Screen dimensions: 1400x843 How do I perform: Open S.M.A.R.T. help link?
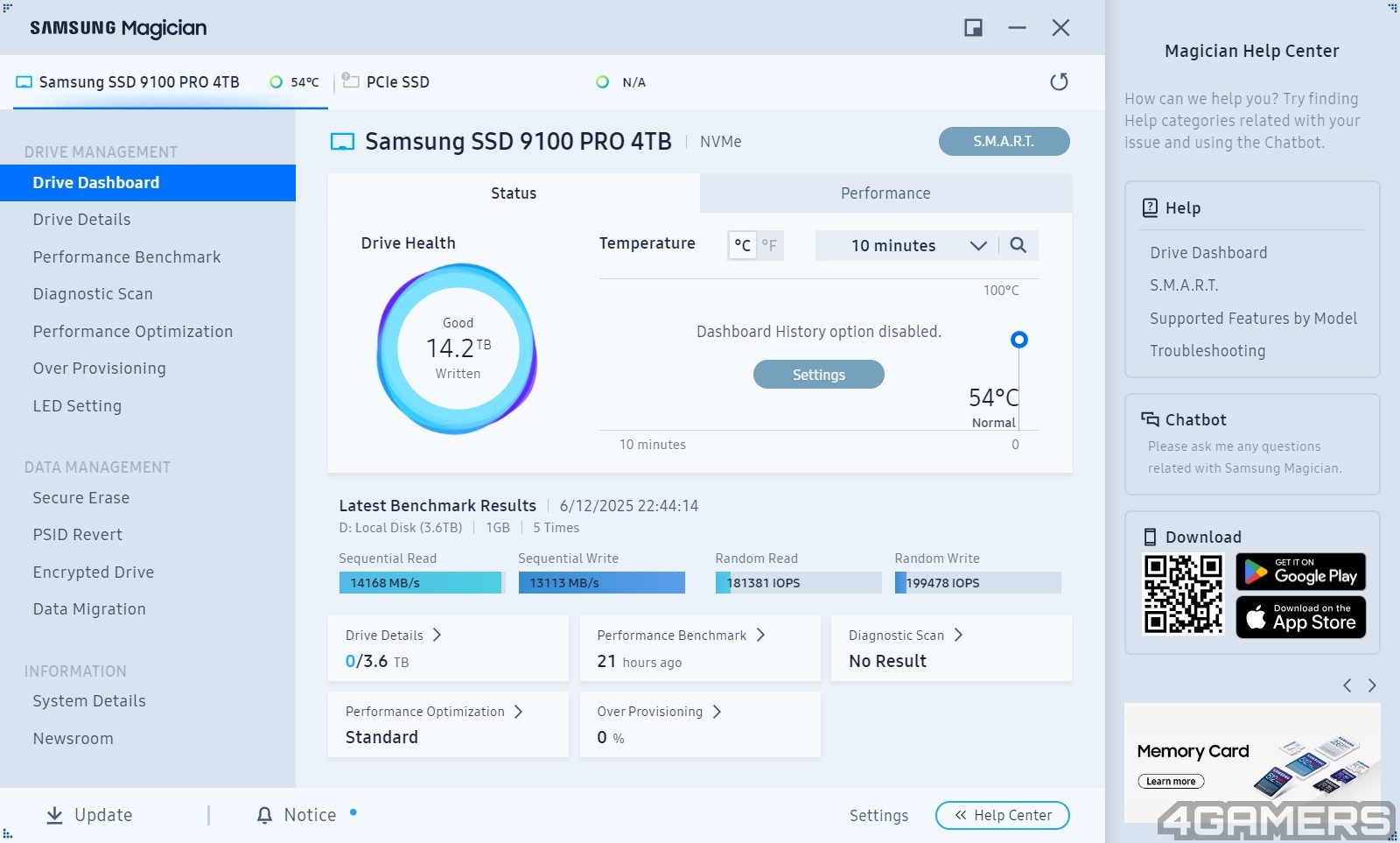(x=1184, y=285)
